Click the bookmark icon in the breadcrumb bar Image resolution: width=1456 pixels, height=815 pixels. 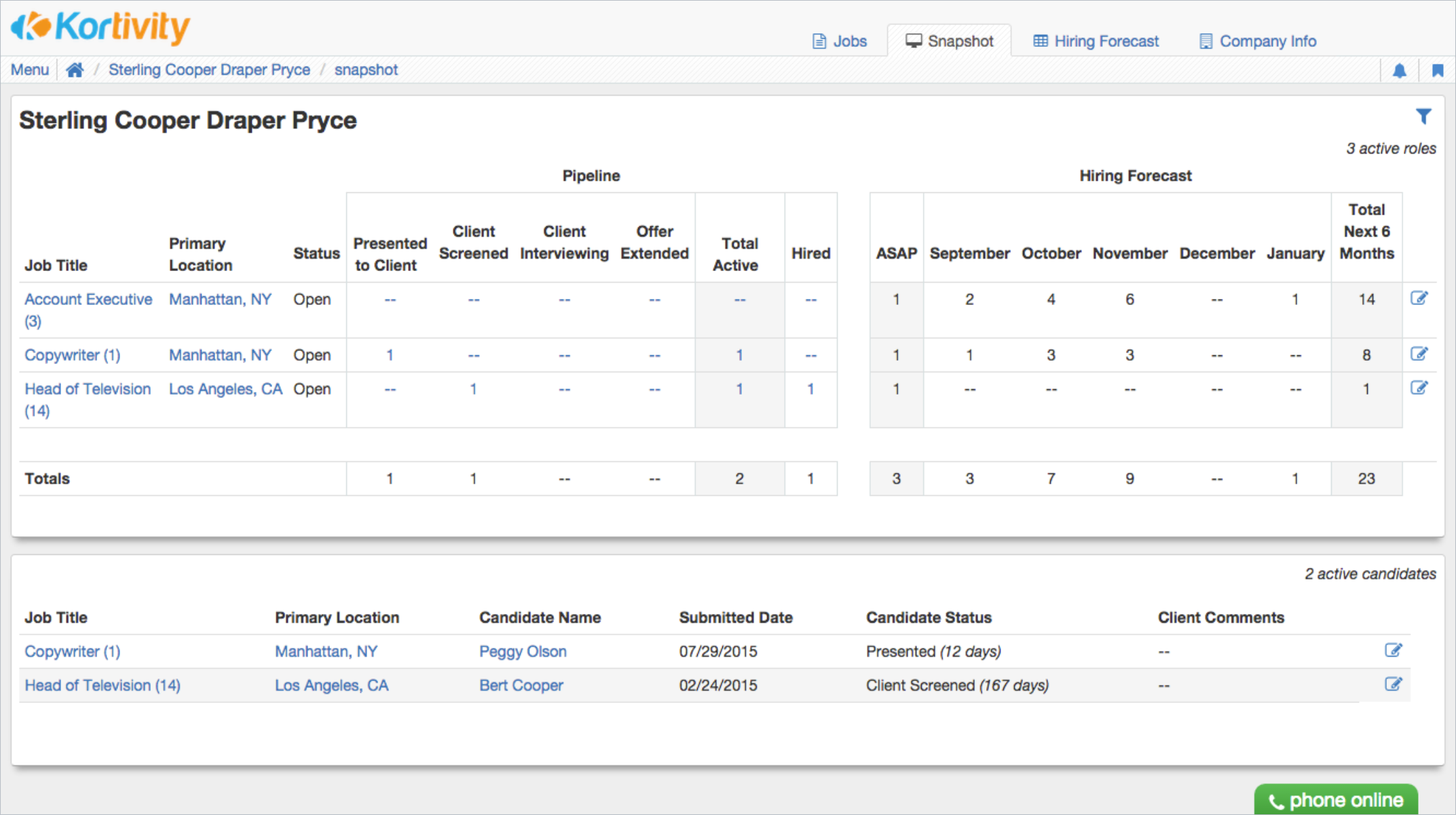pos(1437,71)
